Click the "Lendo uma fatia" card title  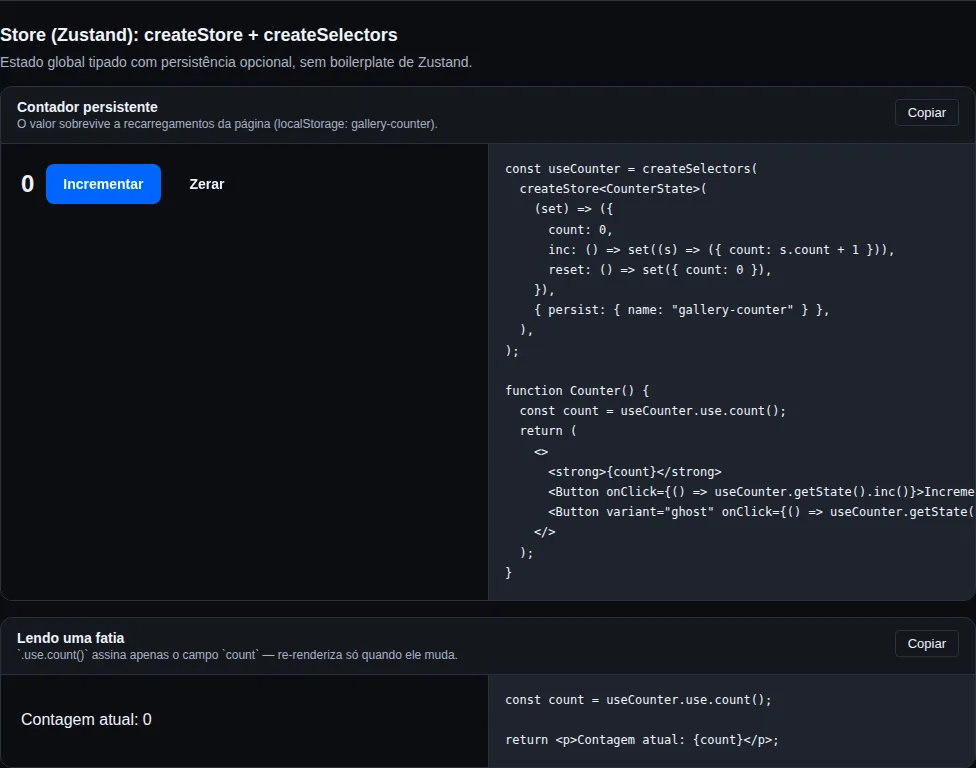click(70, 638)
